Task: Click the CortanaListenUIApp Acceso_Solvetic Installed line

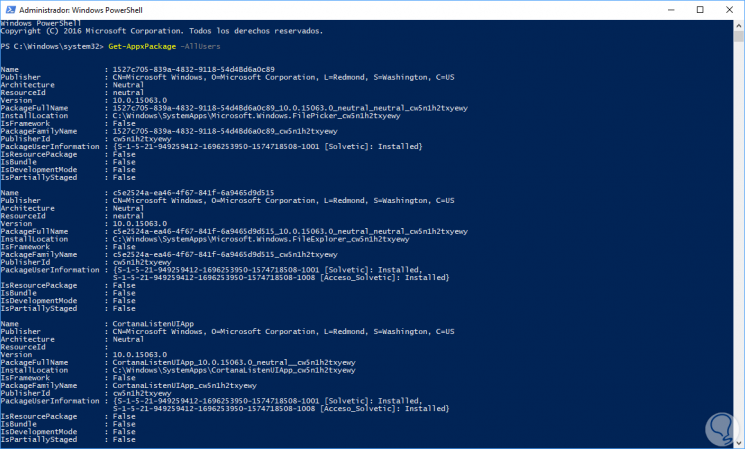Action: 281,409
